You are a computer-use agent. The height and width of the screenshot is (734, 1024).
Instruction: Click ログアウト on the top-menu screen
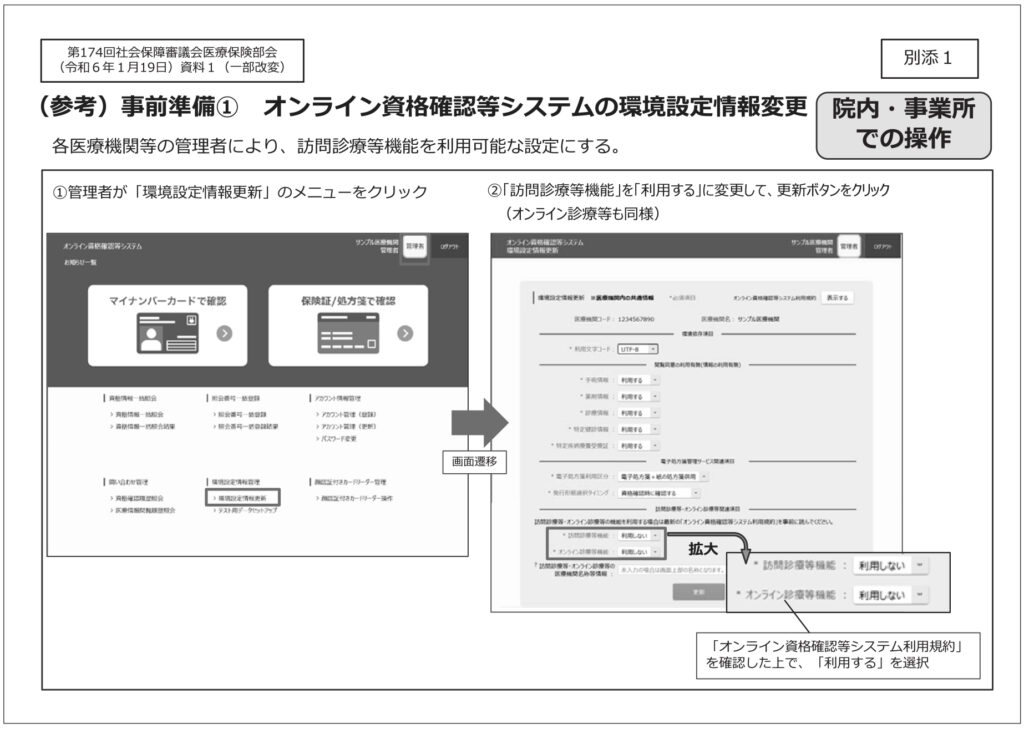(x=449, y=247)
